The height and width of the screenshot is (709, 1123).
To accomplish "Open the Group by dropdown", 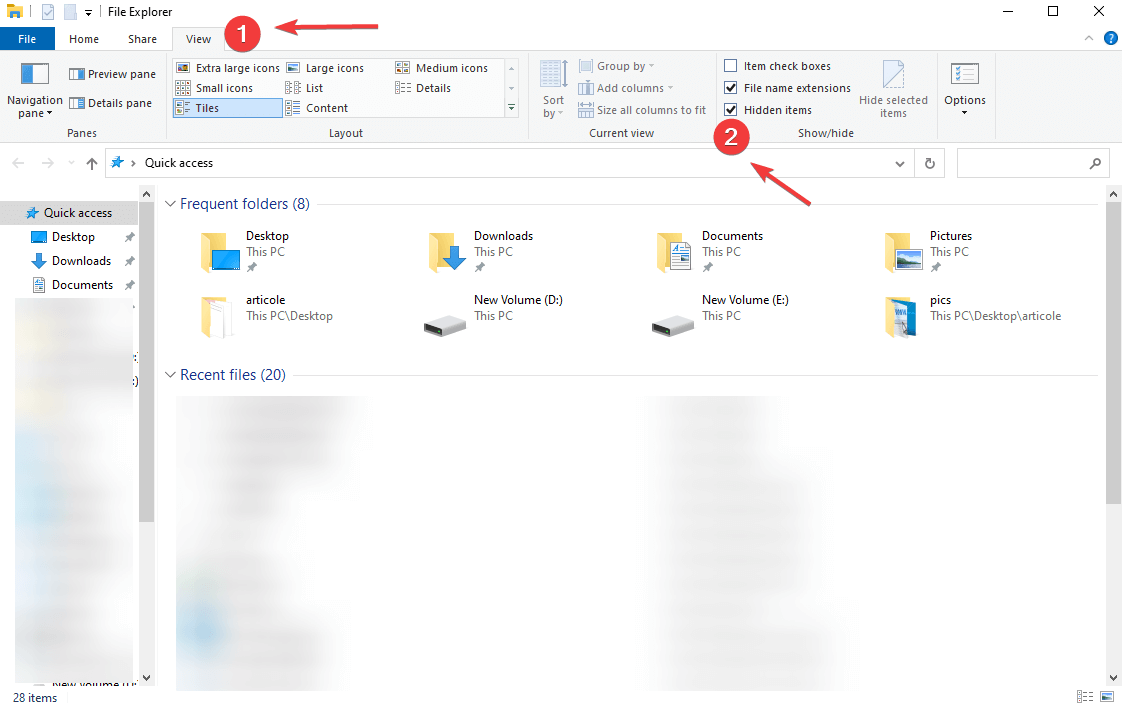I will (x=617, y=66).
